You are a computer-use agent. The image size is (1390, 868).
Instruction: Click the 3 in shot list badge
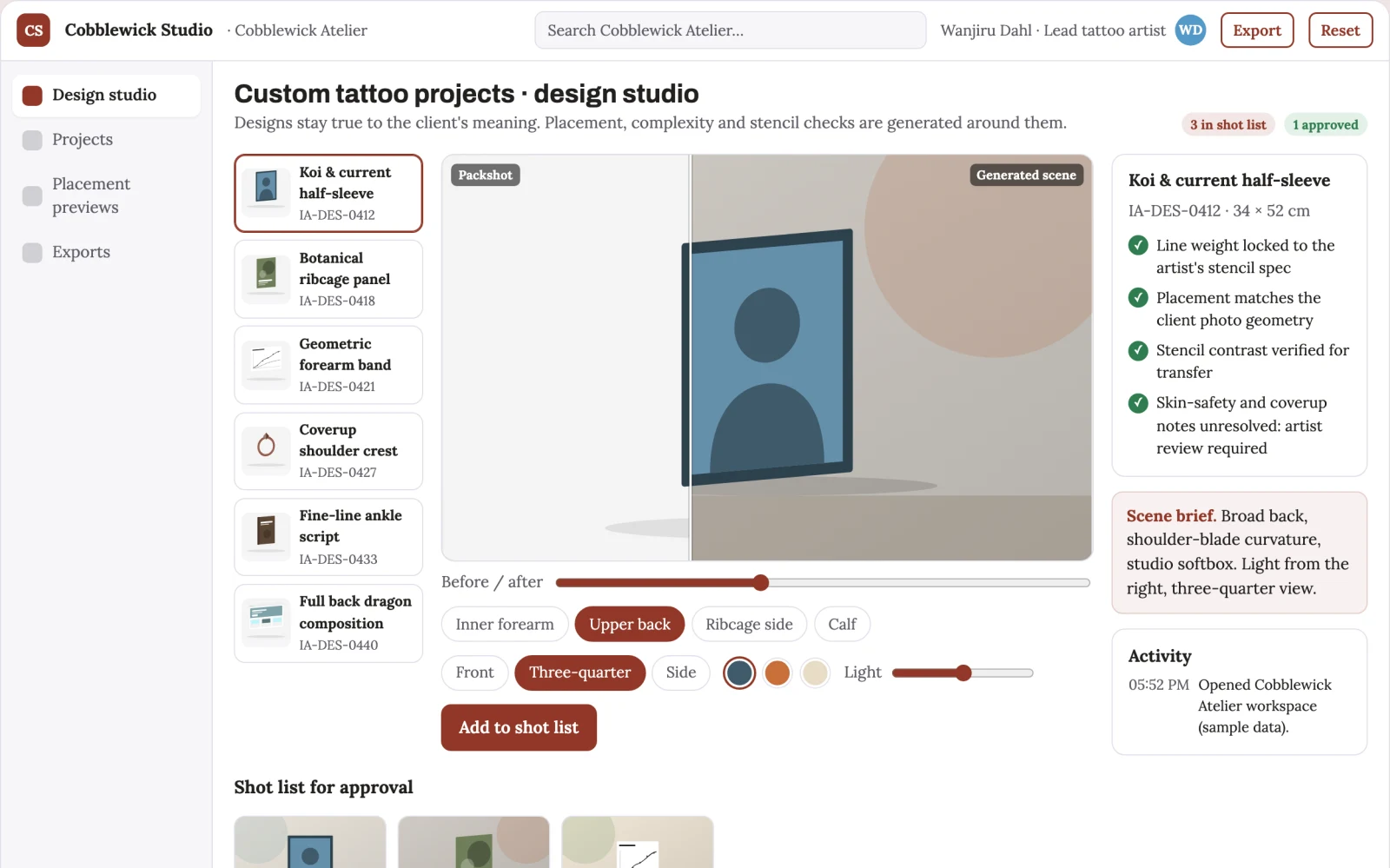click(1228, 124)
